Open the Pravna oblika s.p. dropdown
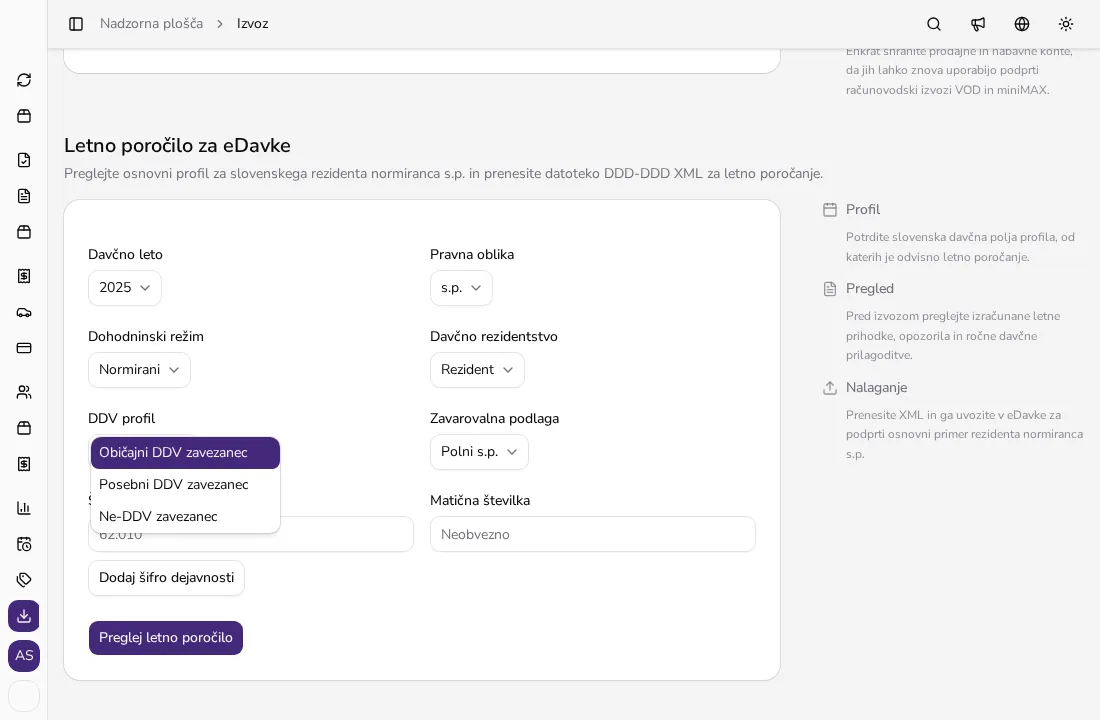The height and width of the screenshot is (720, 1100). coord(461,288)
